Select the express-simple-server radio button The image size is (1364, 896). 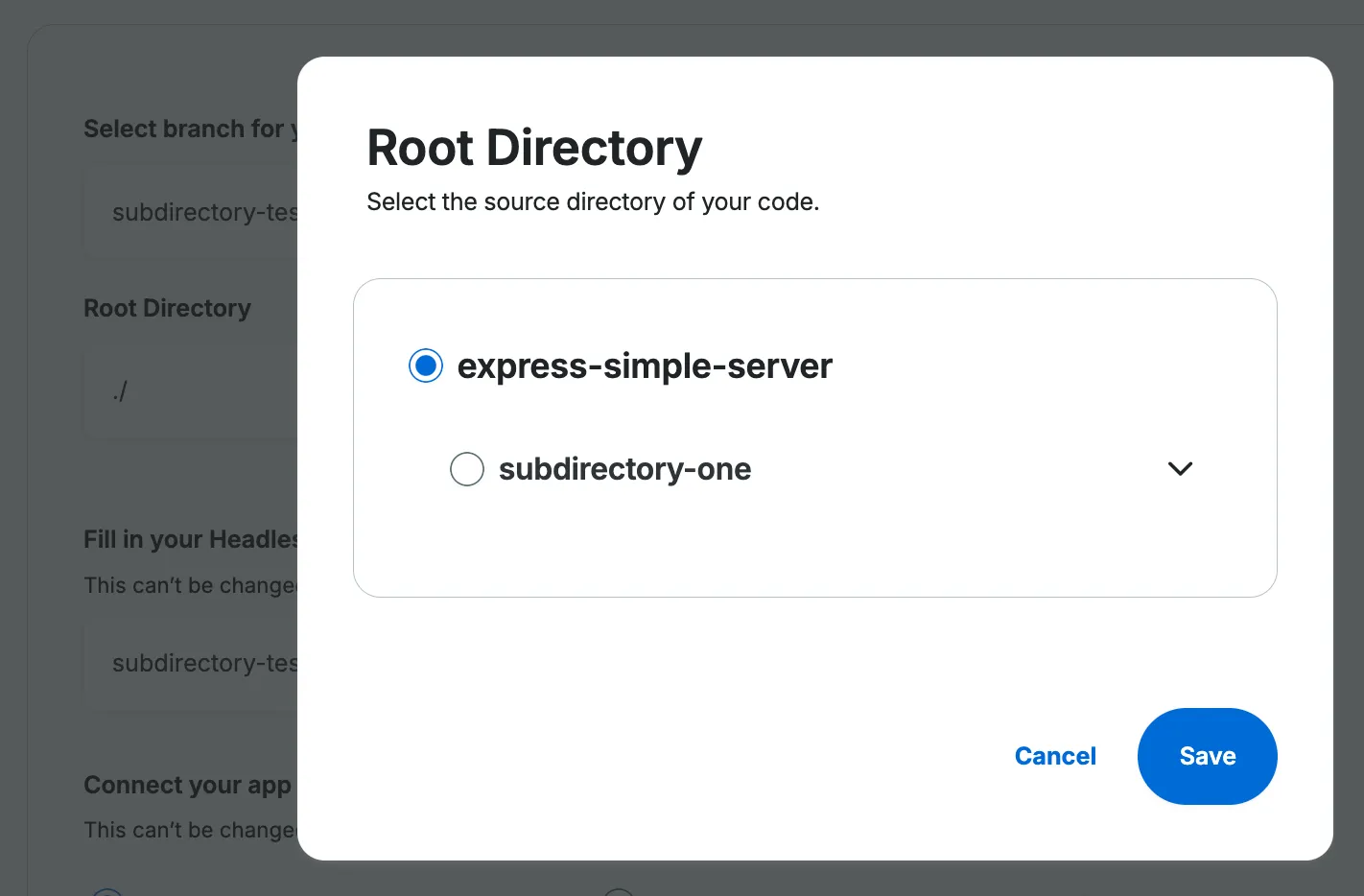coord(425,365)
